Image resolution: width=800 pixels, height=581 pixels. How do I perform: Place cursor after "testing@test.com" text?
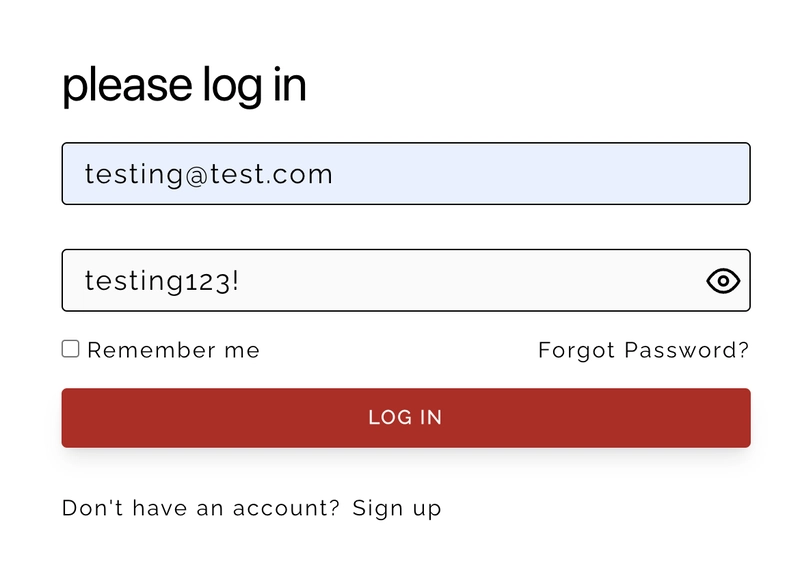(335, 174)
